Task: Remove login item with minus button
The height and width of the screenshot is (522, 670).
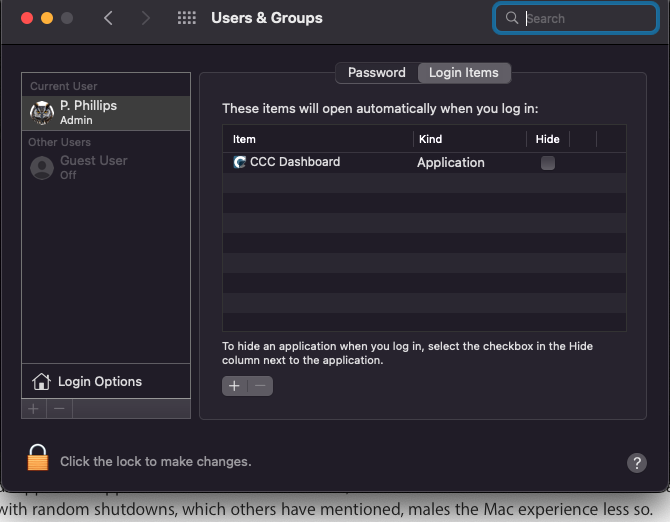Action: point(259,386)
